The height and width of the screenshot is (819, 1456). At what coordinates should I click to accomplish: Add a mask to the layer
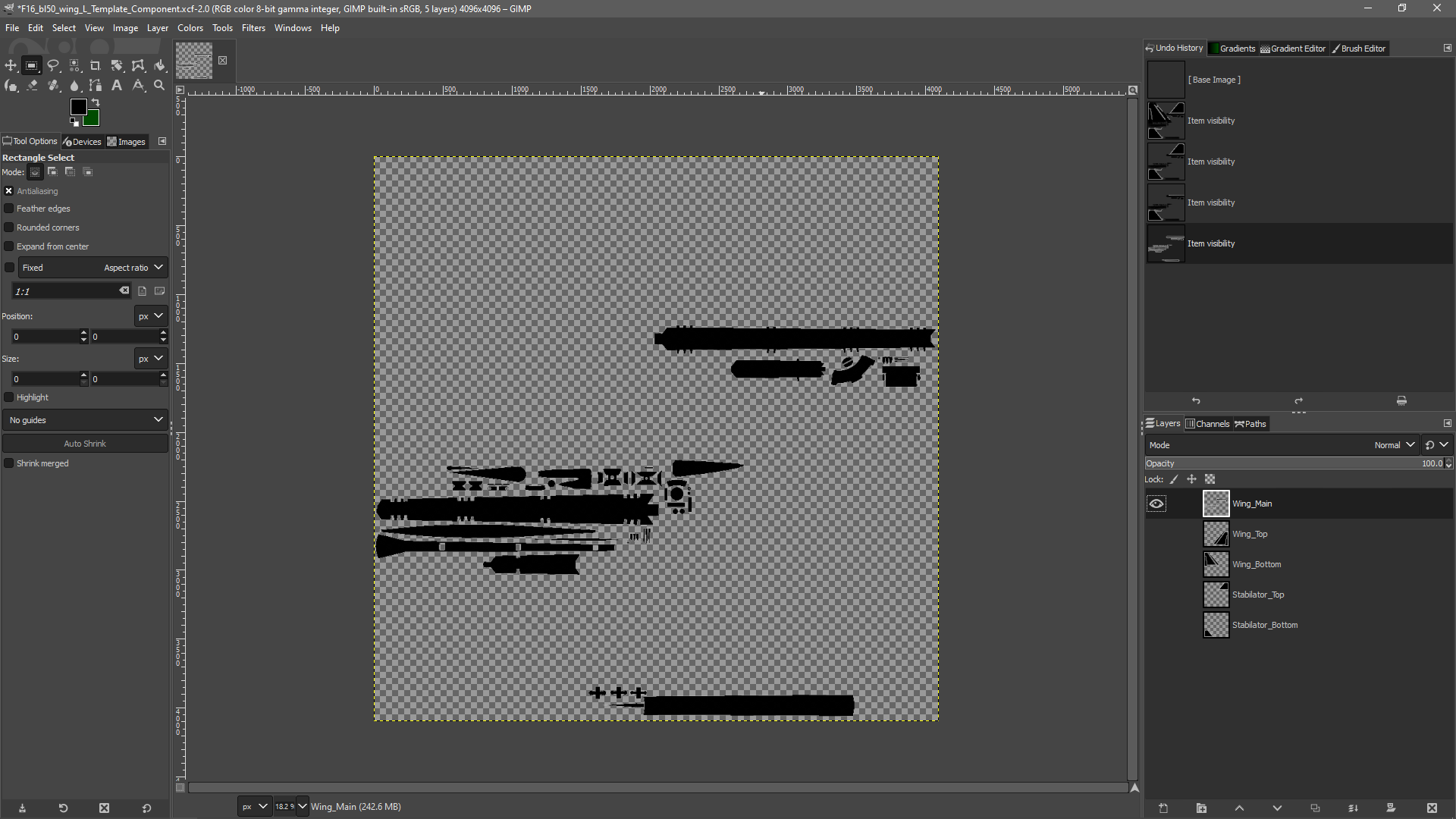coord(1391,808)
